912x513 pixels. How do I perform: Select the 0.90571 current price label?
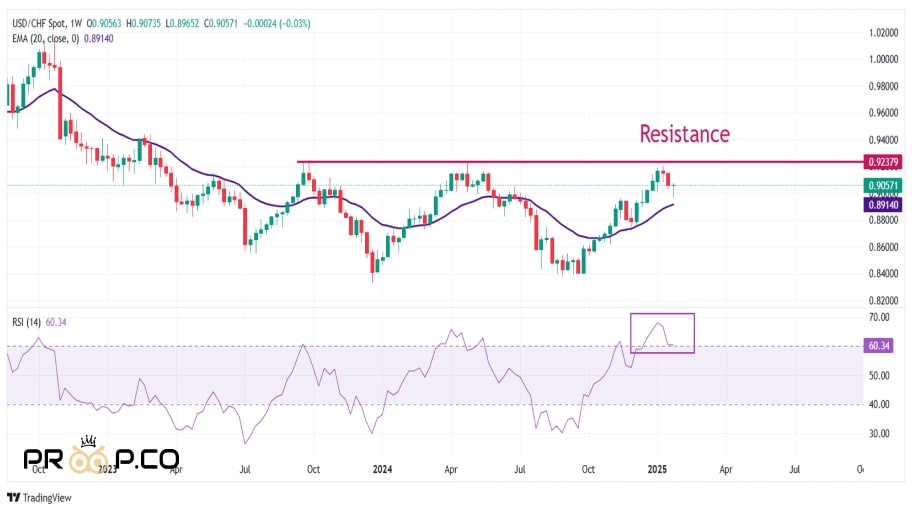tap(883, 186)
